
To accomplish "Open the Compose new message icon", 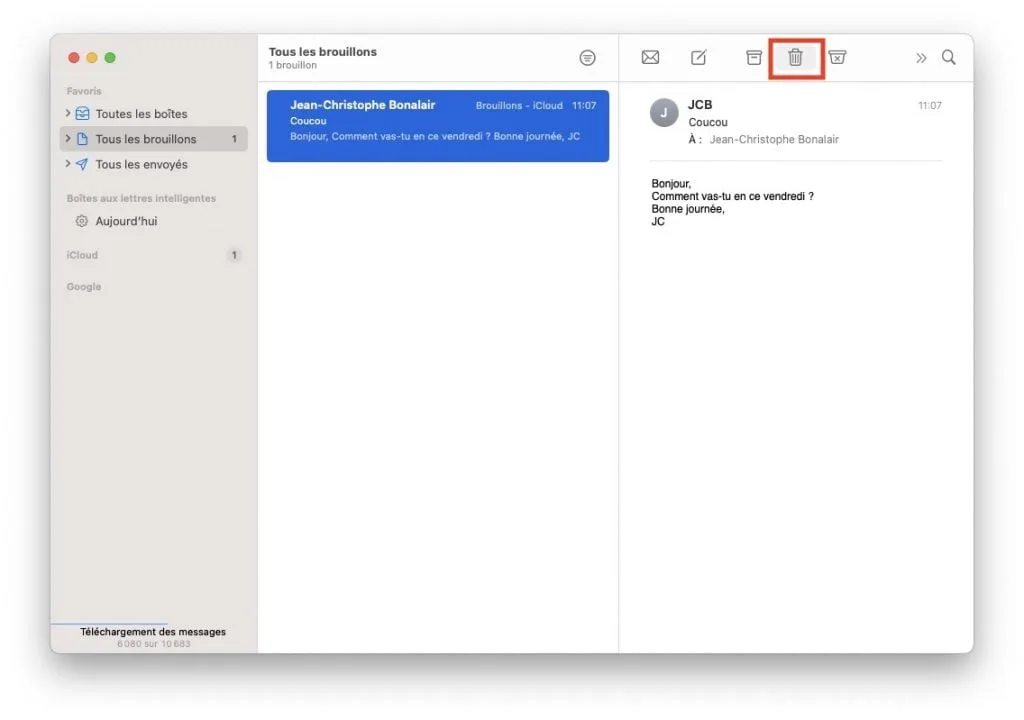I will [699, 57].
